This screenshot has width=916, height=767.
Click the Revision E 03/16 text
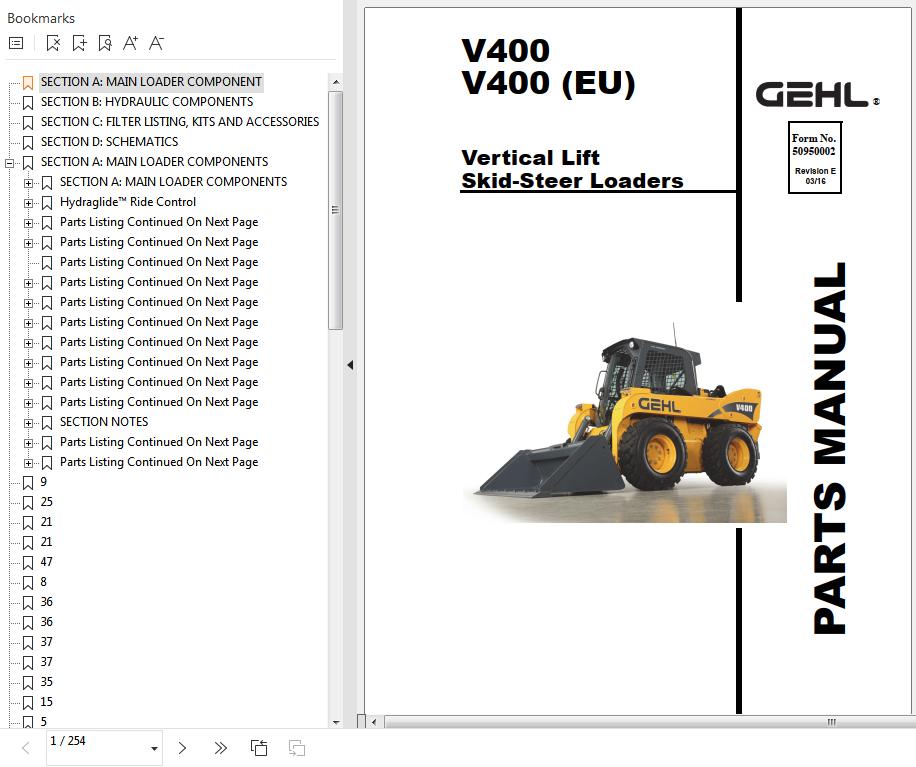coord(815,176)
